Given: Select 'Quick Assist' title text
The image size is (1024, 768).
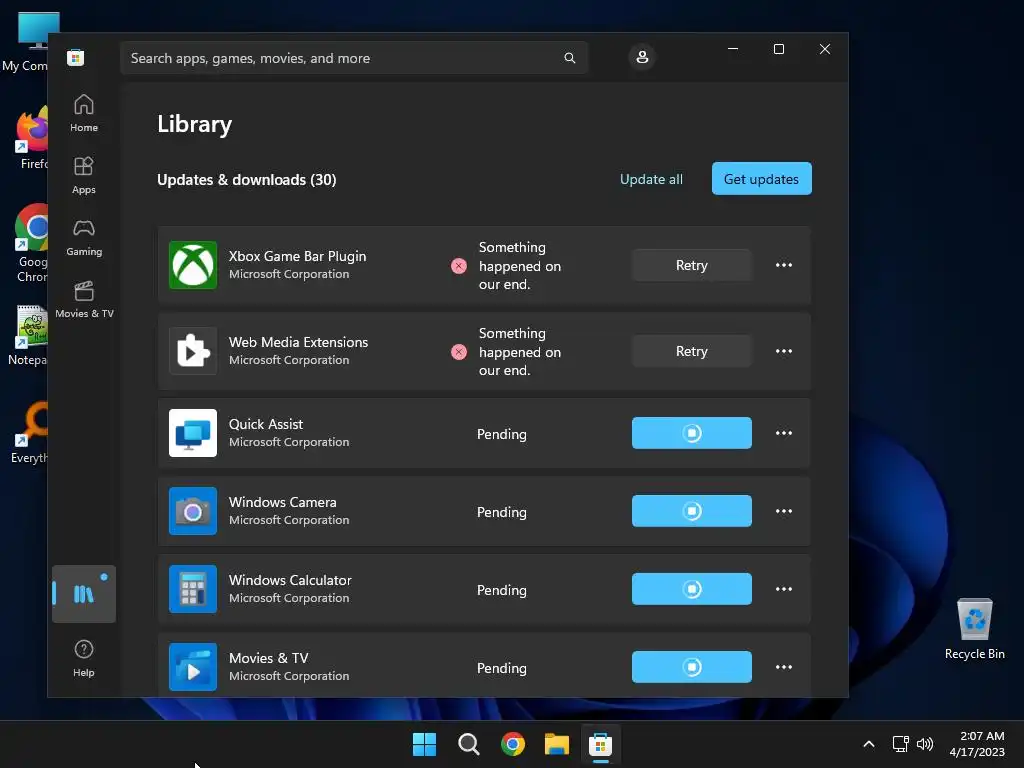Looking at the screenshot, I should click(266, 424).
